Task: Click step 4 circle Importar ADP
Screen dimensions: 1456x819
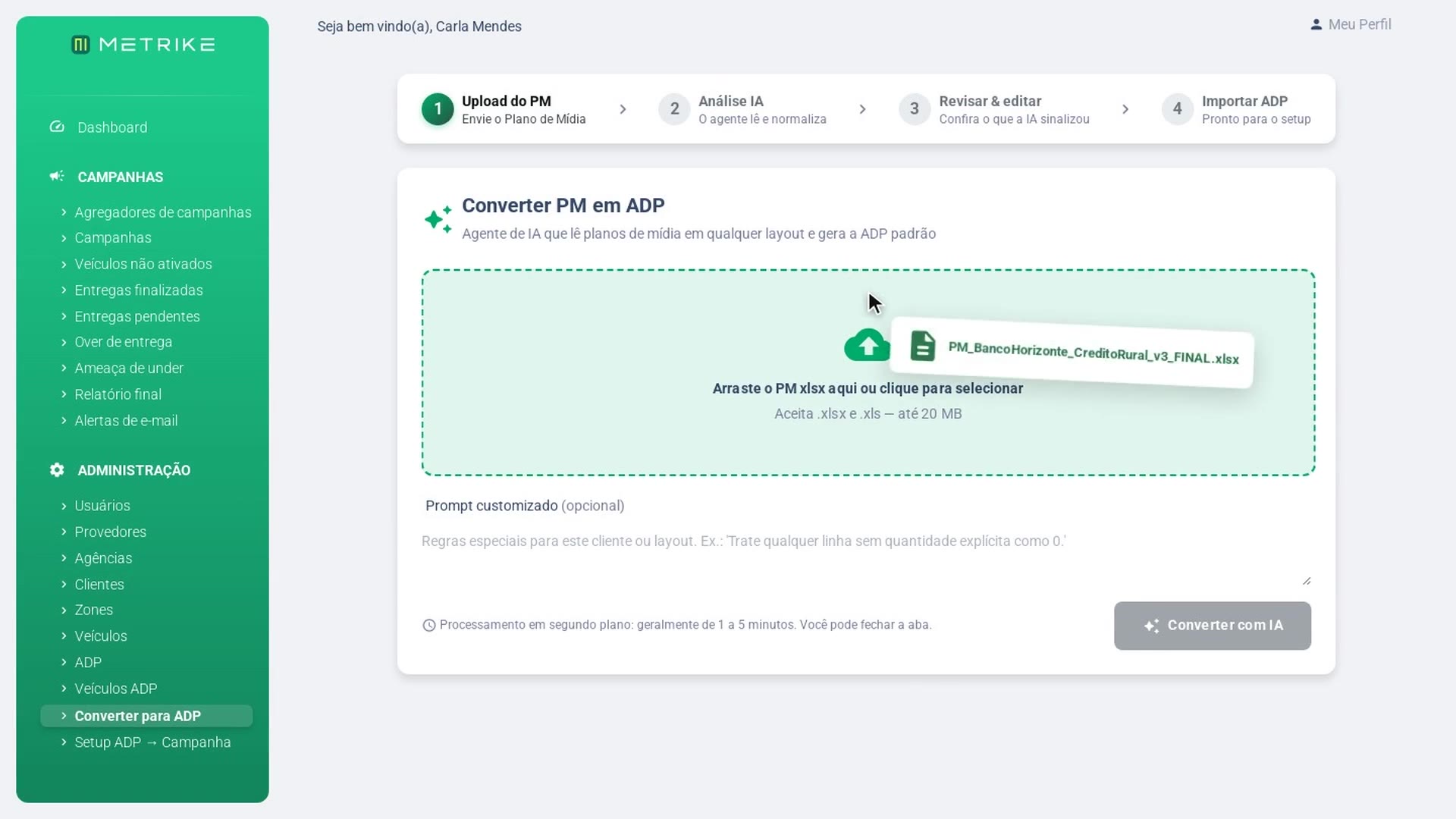Action: pyautogui.click(x=1177, y=109)
